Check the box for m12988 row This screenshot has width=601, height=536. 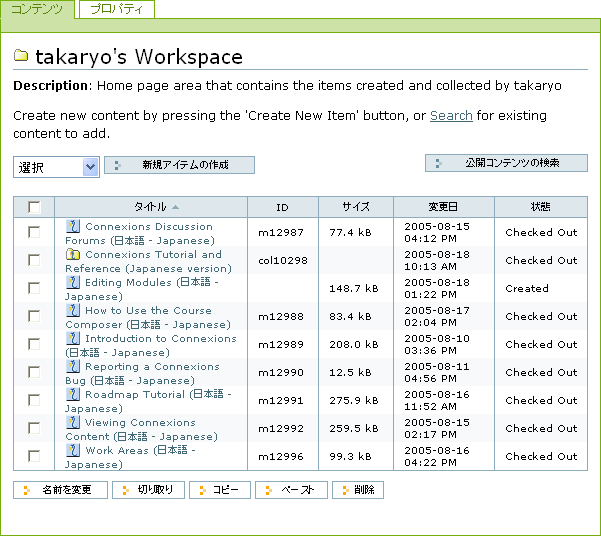click(x=34, y=316)
